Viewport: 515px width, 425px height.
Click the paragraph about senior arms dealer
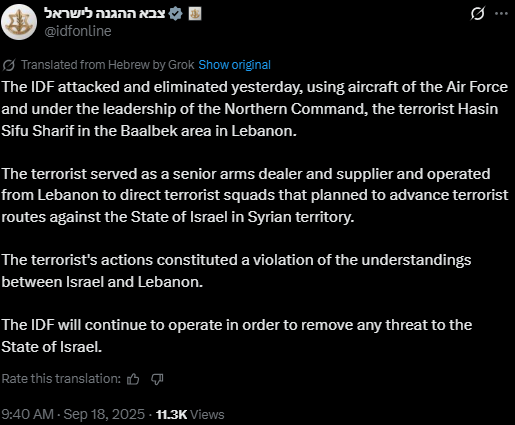(255, 195)
